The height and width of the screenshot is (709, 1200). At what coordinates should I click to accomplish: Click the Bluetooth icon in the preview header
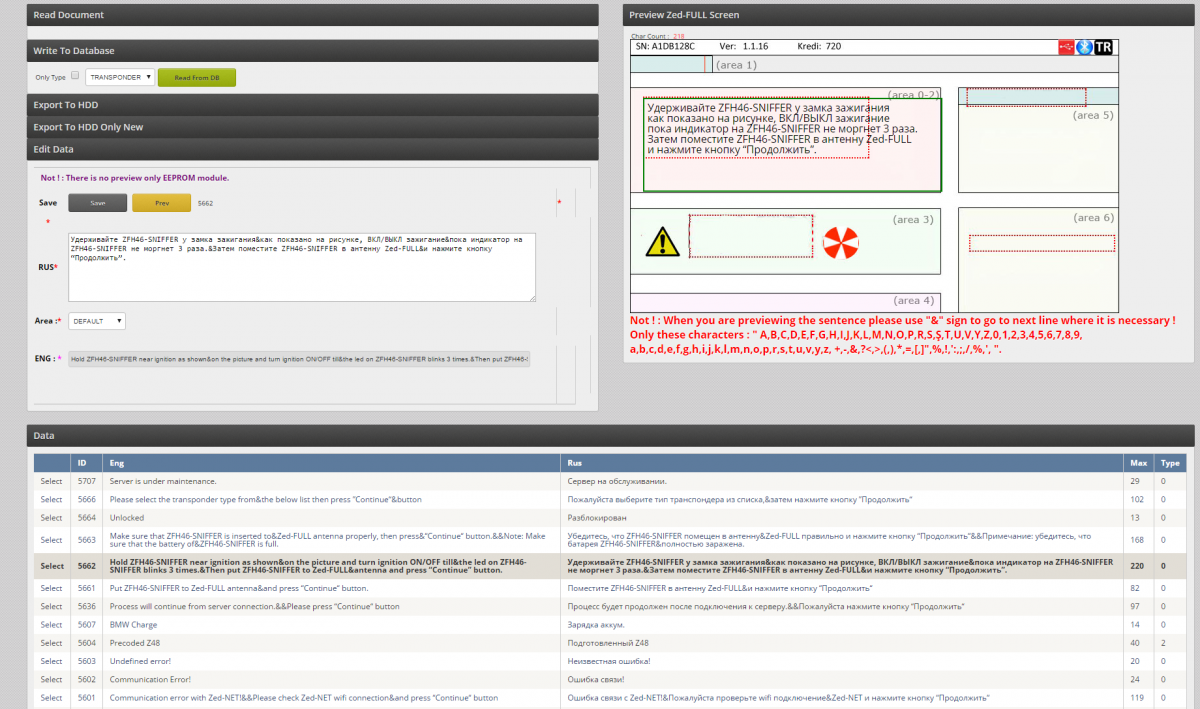click(1083, 47)
